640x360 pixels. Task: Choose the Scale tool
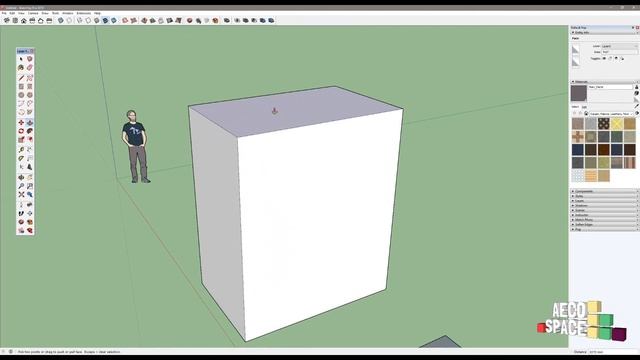click(x=21, y=140)
